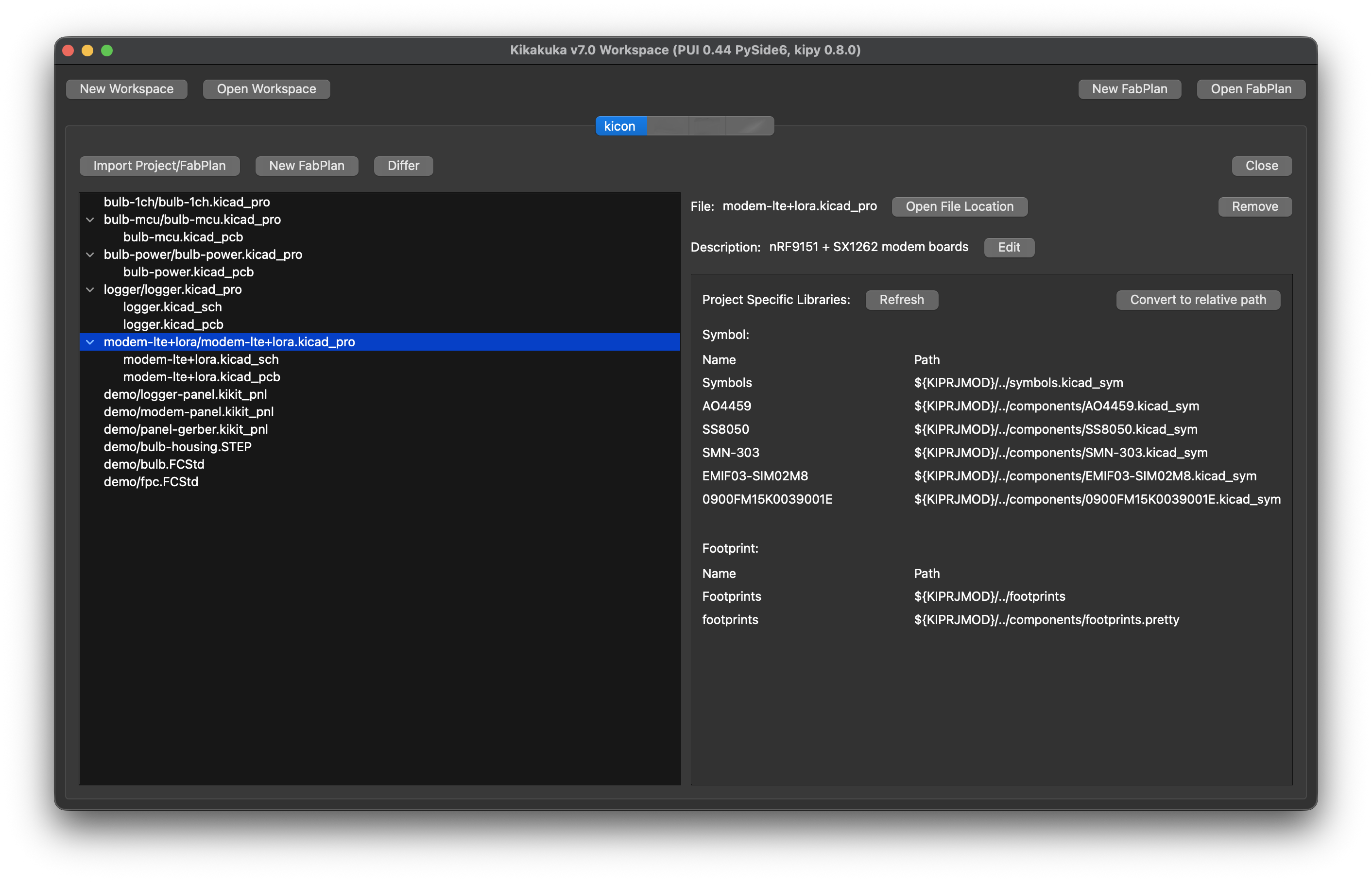Click the Close button for the workspace
Viewport: 1372px width, 882px height.
(1261, 166)
